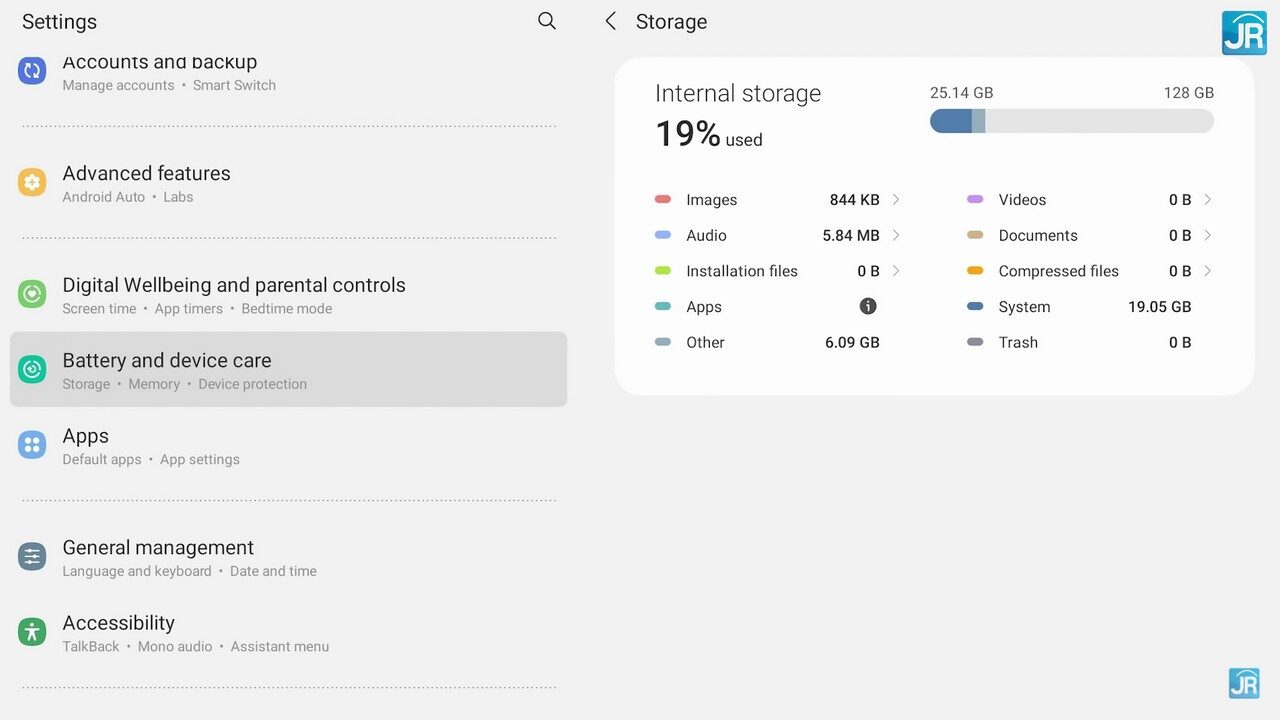Tap the General management sliders icon
The height and width of the screenshot is (720, 1280).
(32, 557)
